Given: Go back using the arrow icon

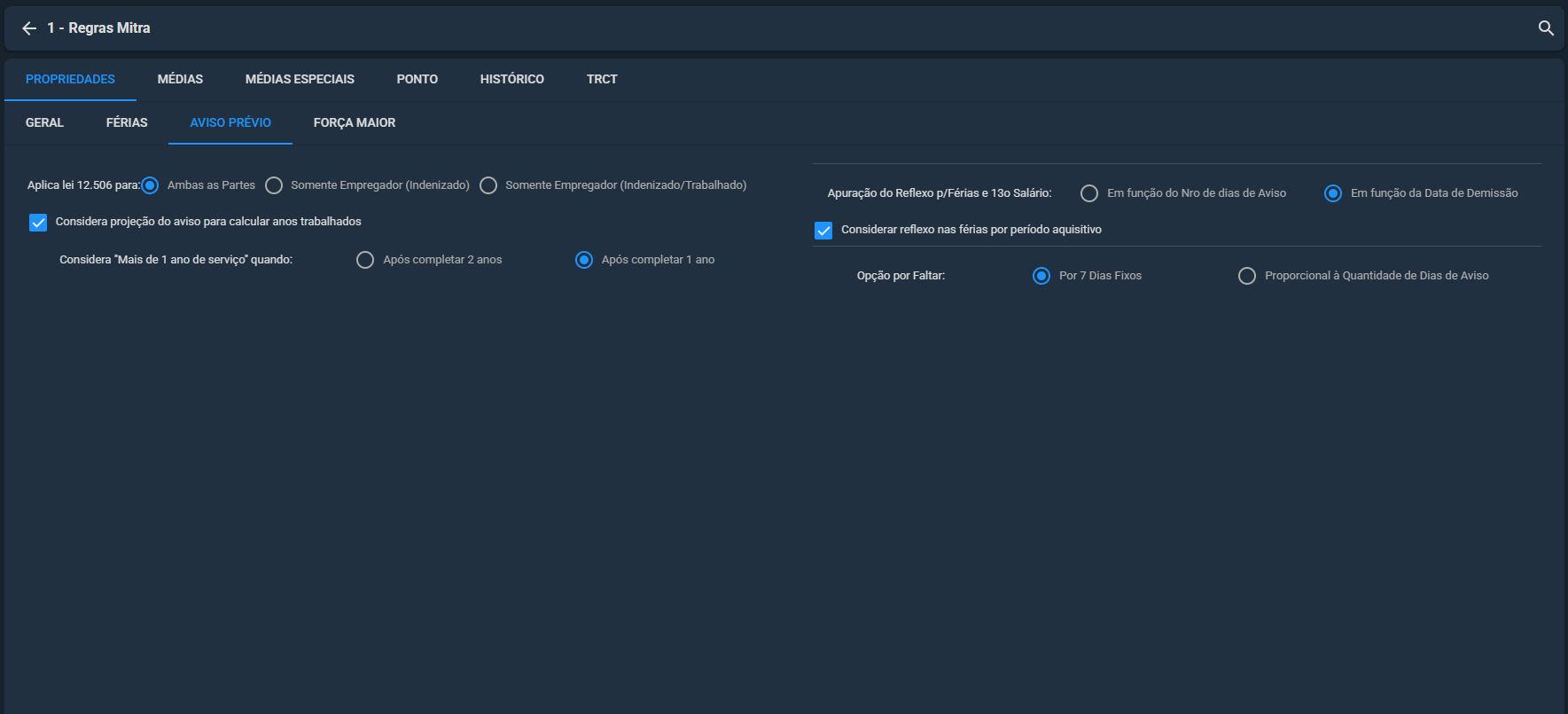Looking at the screenshot, I should coord(29,28).
